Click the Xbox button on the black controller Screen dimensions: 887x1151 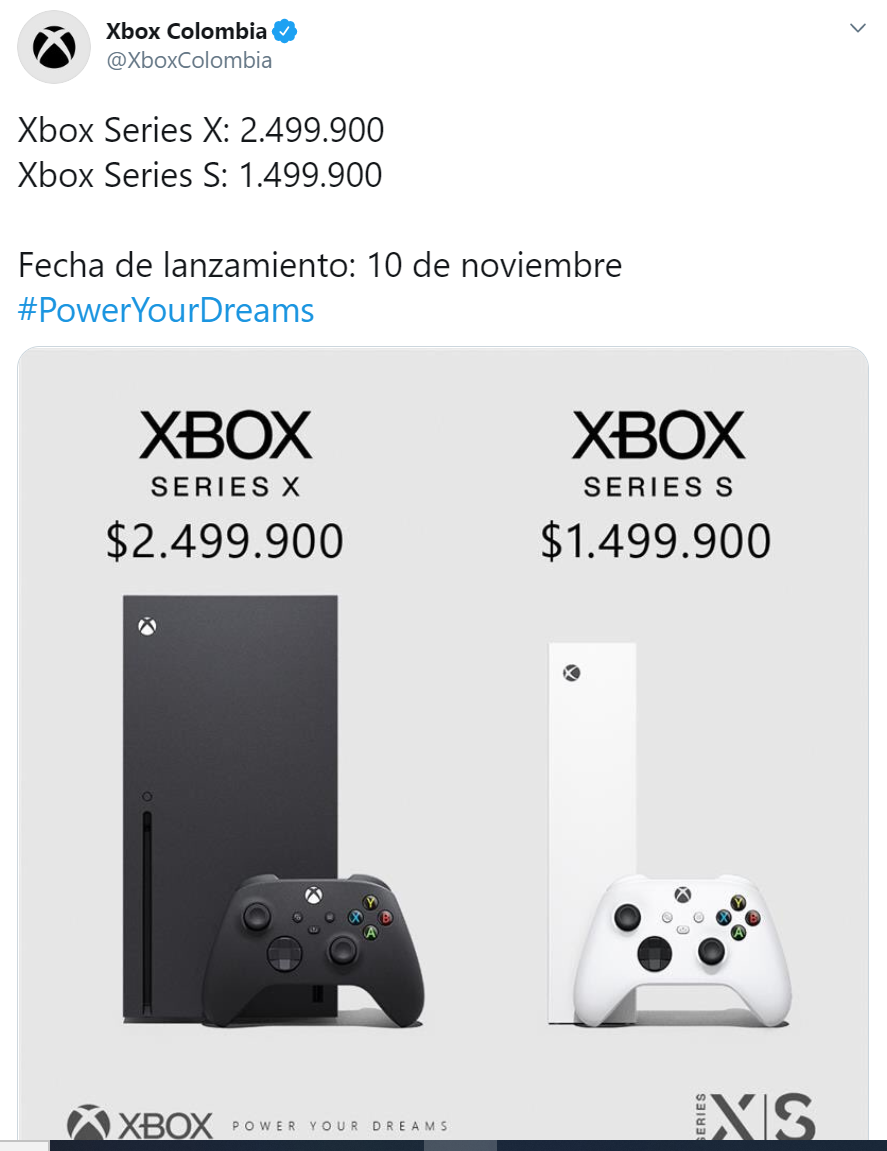click(313, 896)
